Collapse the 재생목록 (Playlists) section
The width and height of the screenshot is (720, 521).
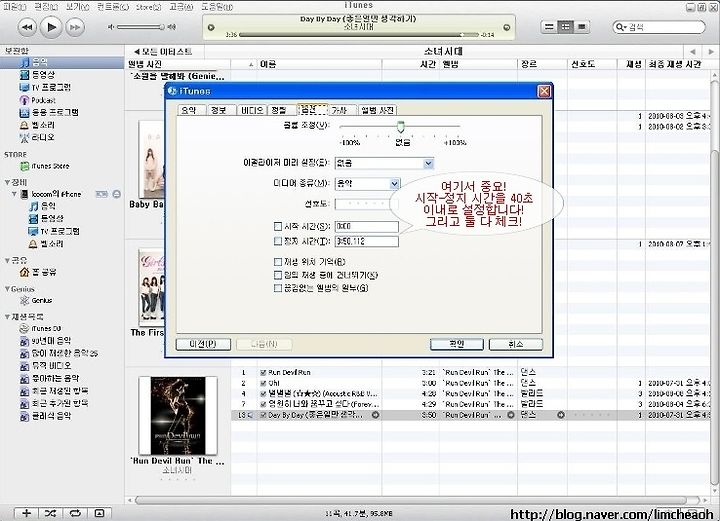7,317
